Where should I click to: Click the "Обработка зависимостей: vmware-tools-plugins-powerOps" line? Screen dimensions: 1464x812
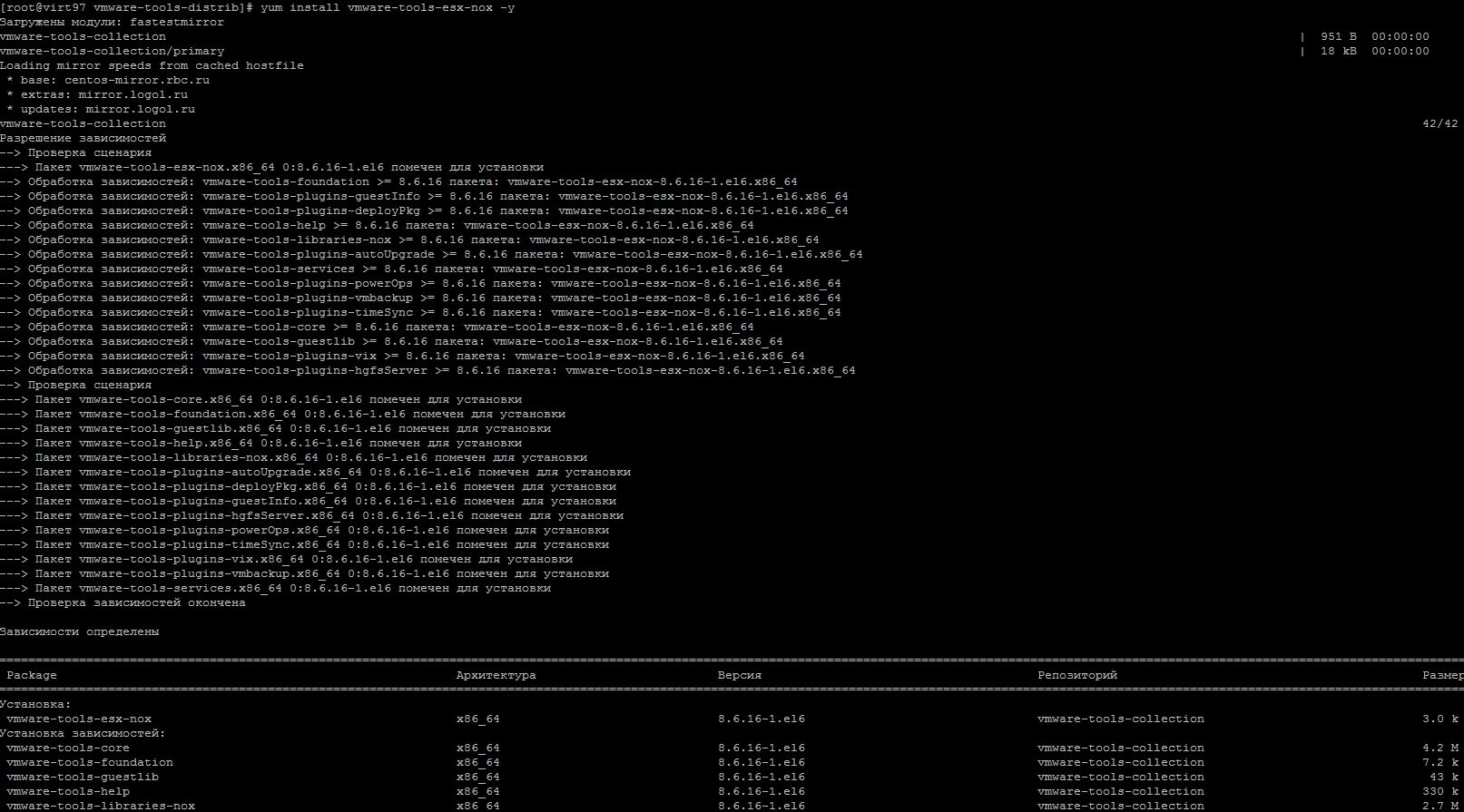(420, 283)
